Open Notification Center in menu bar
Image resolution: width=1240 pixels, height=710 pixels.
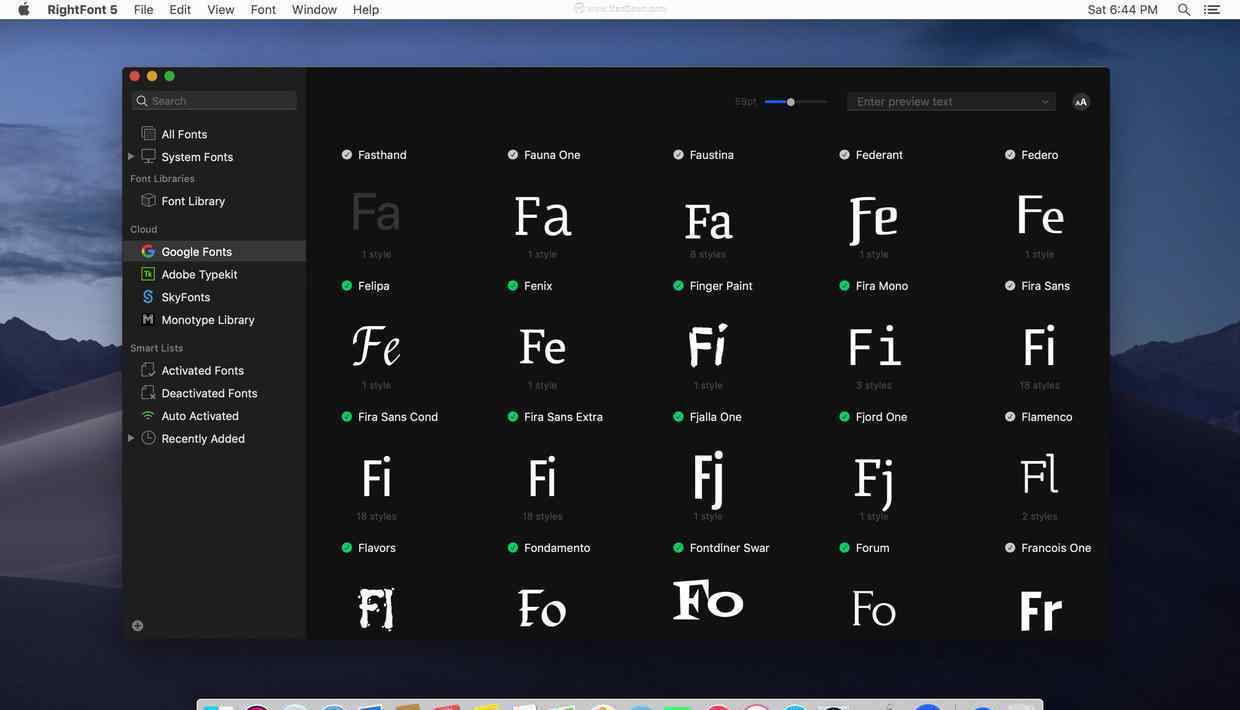tap(1213, 9)
